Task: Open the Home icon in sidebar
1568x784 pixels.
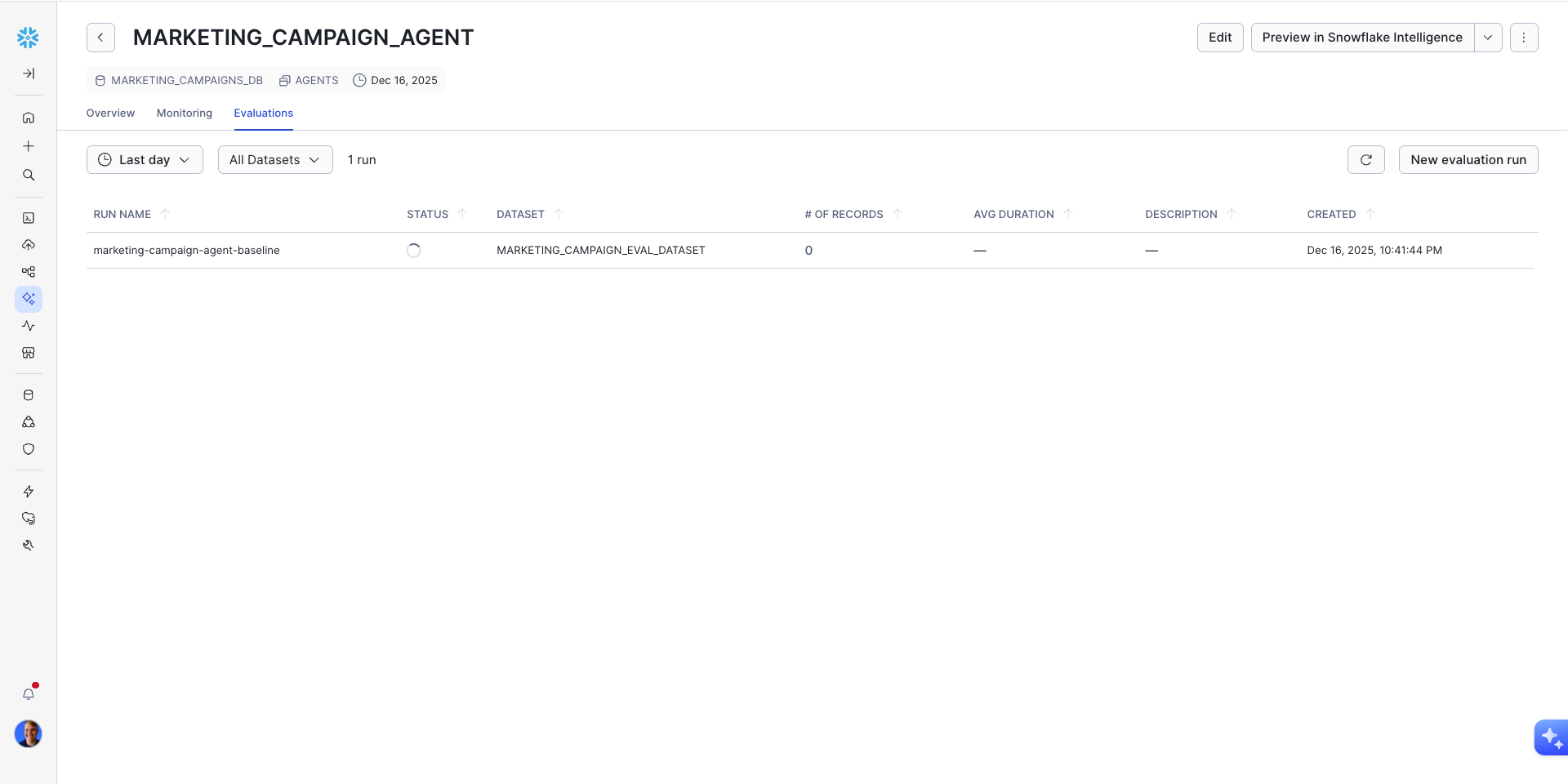Action: pos(29,118)
